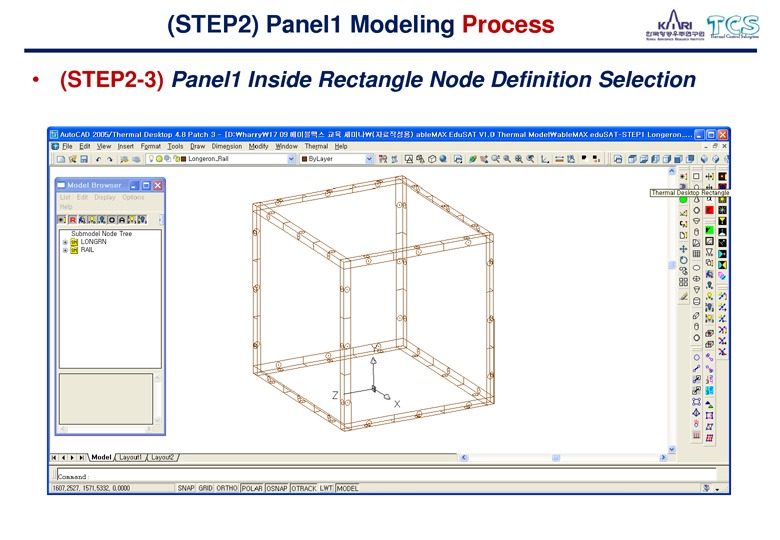Switch to the Layout2 tab

163,457
